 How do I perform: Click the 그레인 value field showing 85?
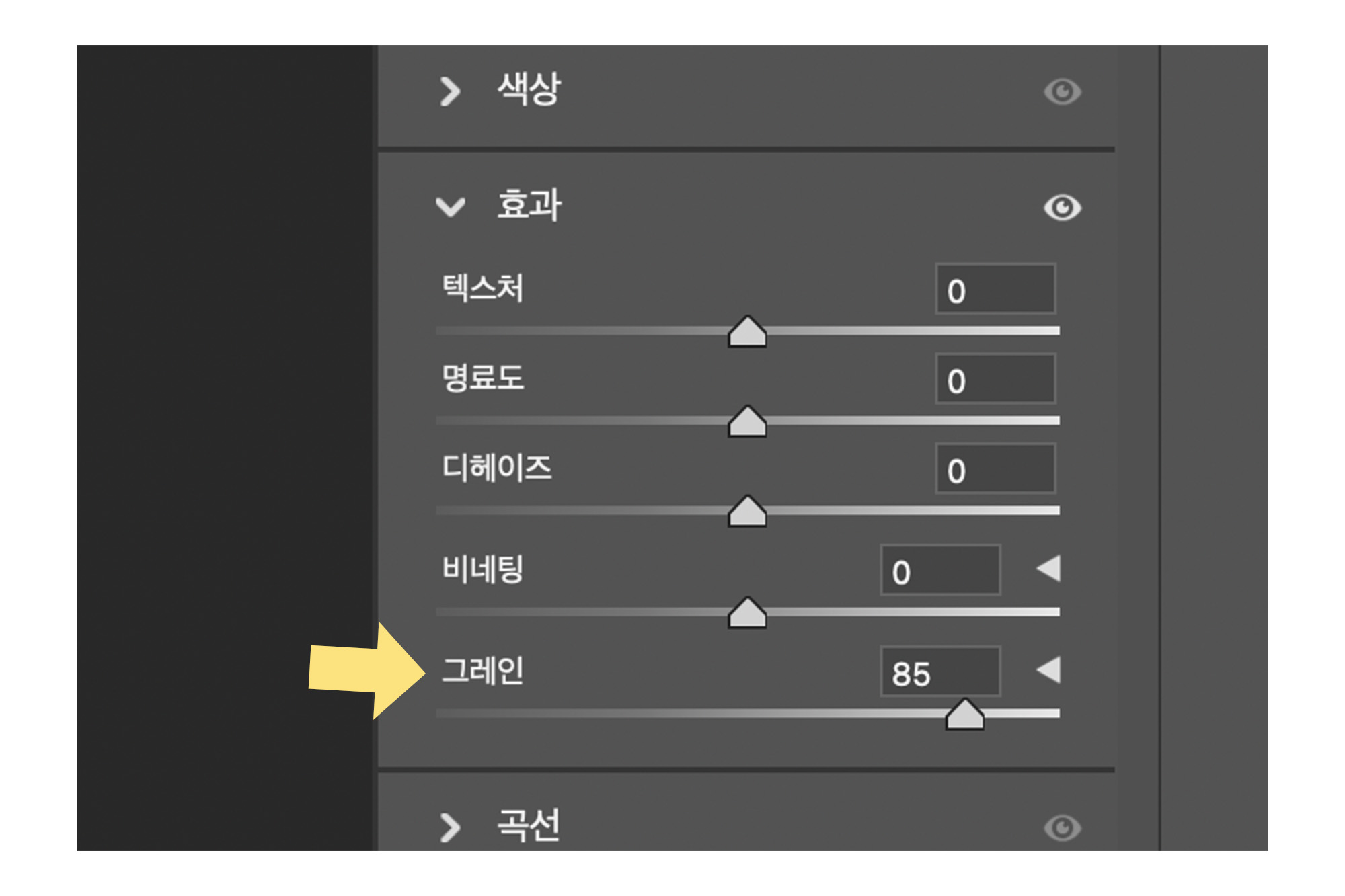pyautogui.click(x=940, y=671)
